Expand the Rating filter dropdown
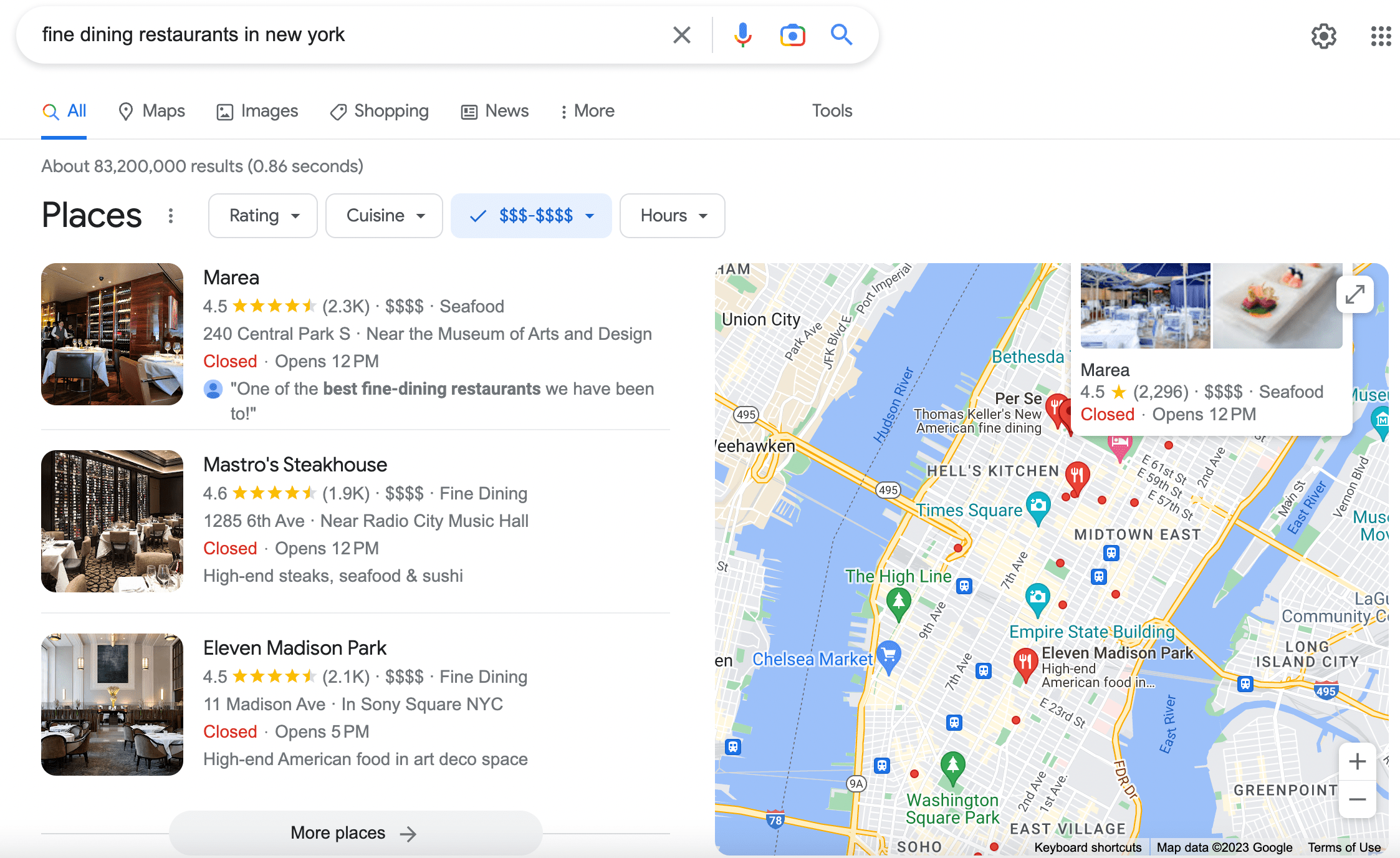Image resolution: width=1400 pixels, height=858 pixels. pos(263,216)
